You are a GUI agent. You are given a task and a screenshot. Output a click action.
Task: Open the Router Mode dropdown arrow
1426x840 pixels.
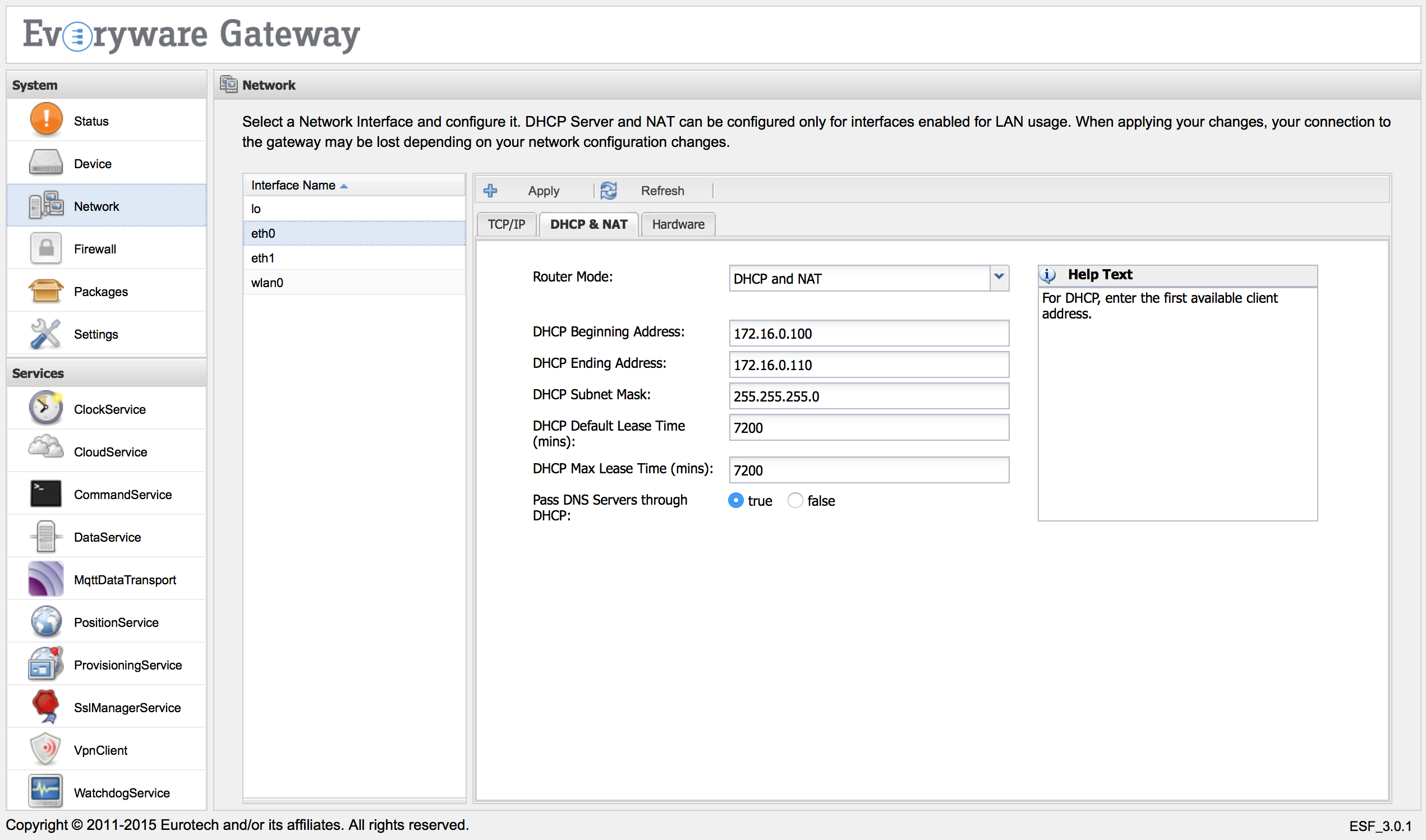coord(999,278)
